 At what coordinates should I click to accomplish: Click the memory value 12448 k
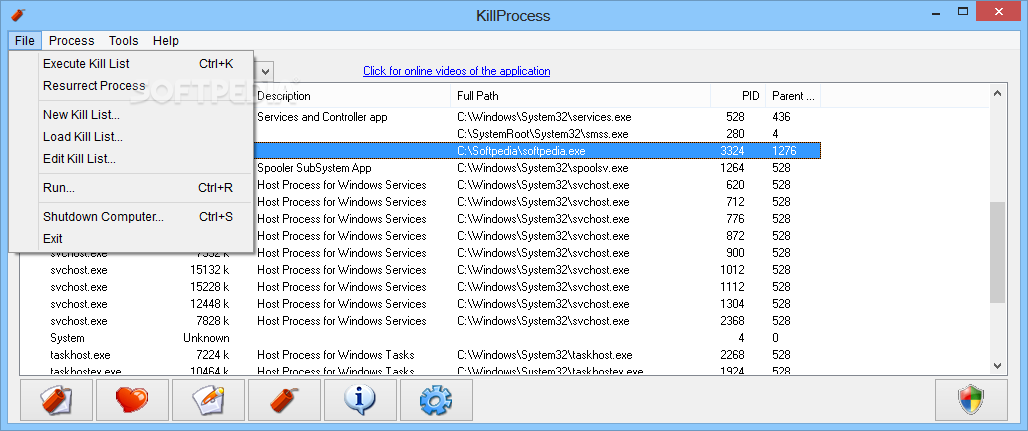[x=210, y=304]
